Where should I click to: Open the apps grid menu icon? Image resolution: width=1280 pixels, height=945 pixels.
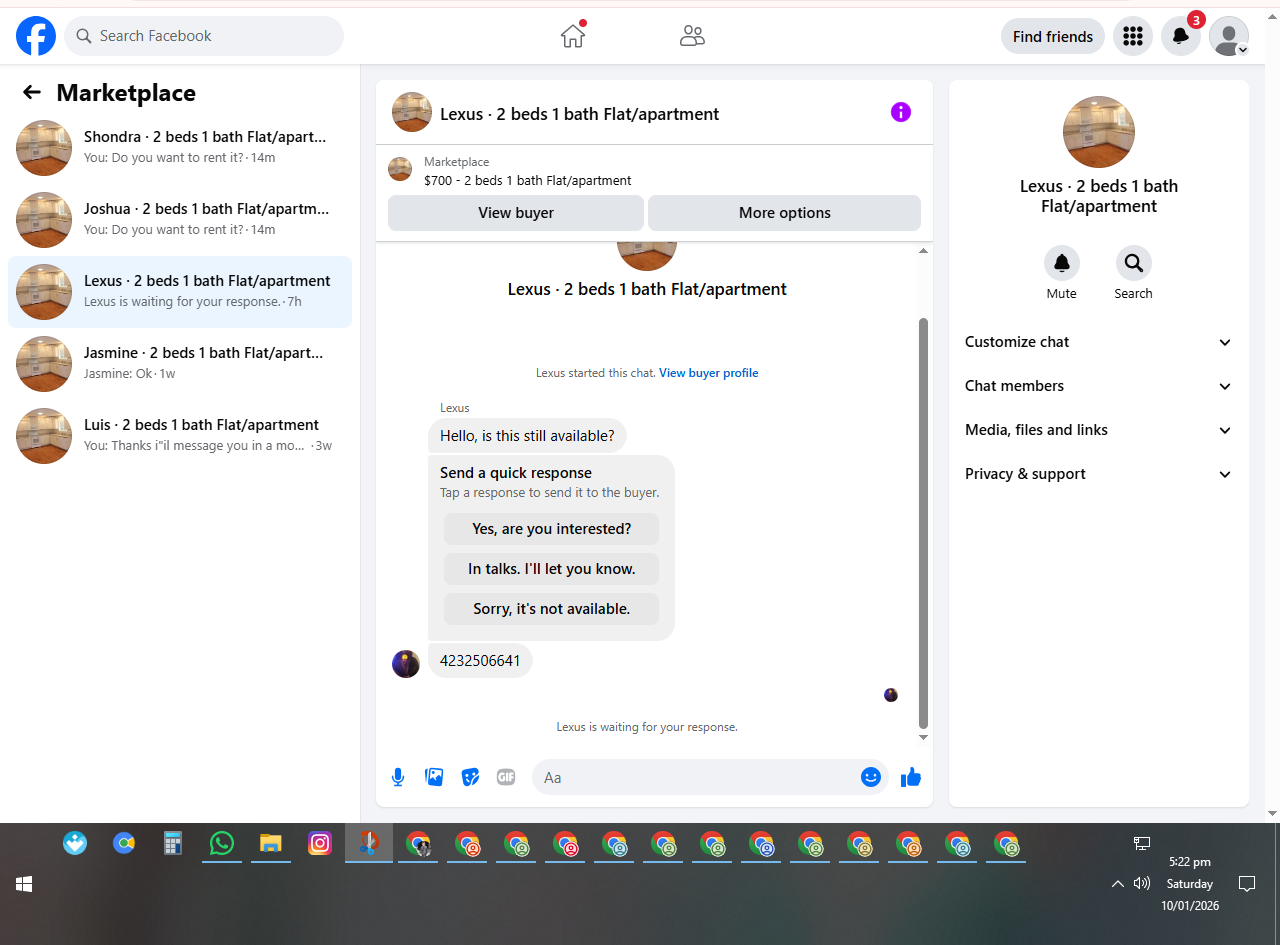pos(1133,36)
